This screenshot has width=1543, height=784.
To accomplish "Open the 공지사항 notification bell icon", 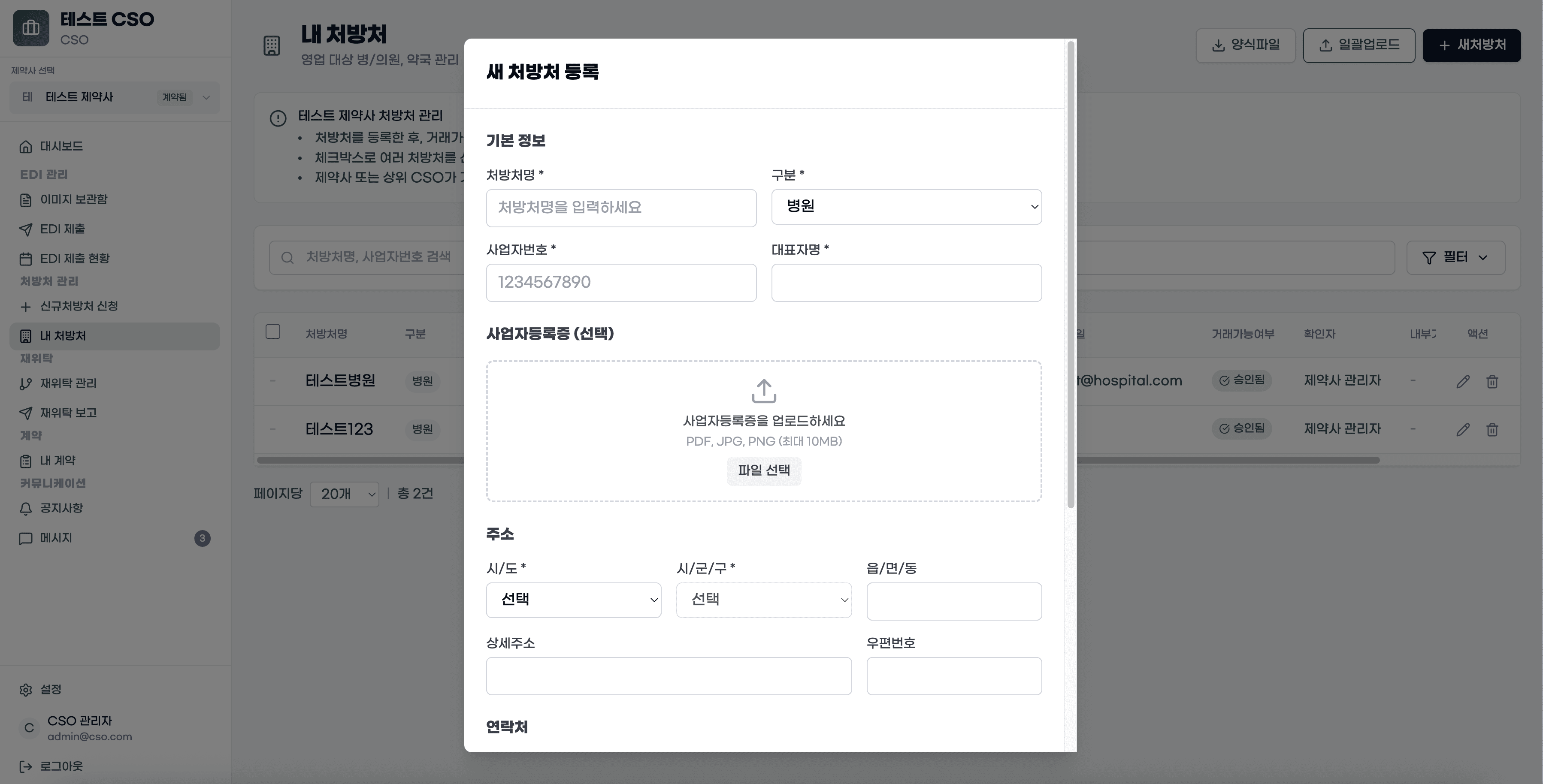I will 25,508.
